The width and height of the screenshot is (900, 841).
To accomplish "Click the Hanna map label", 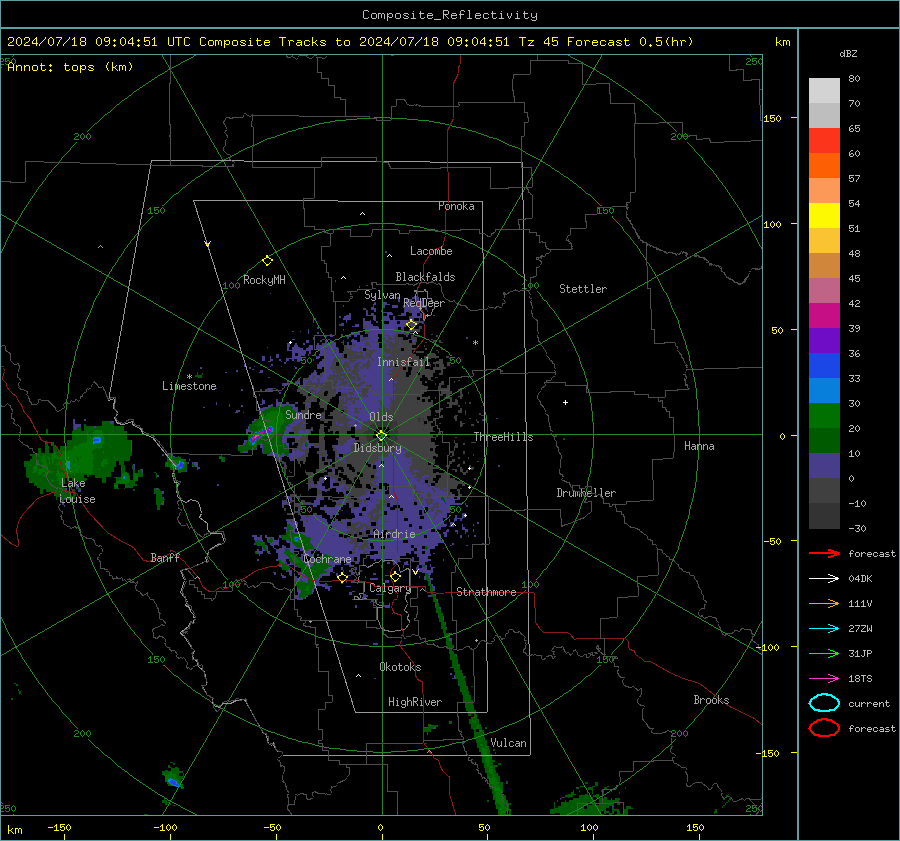I will pos(699,446).
